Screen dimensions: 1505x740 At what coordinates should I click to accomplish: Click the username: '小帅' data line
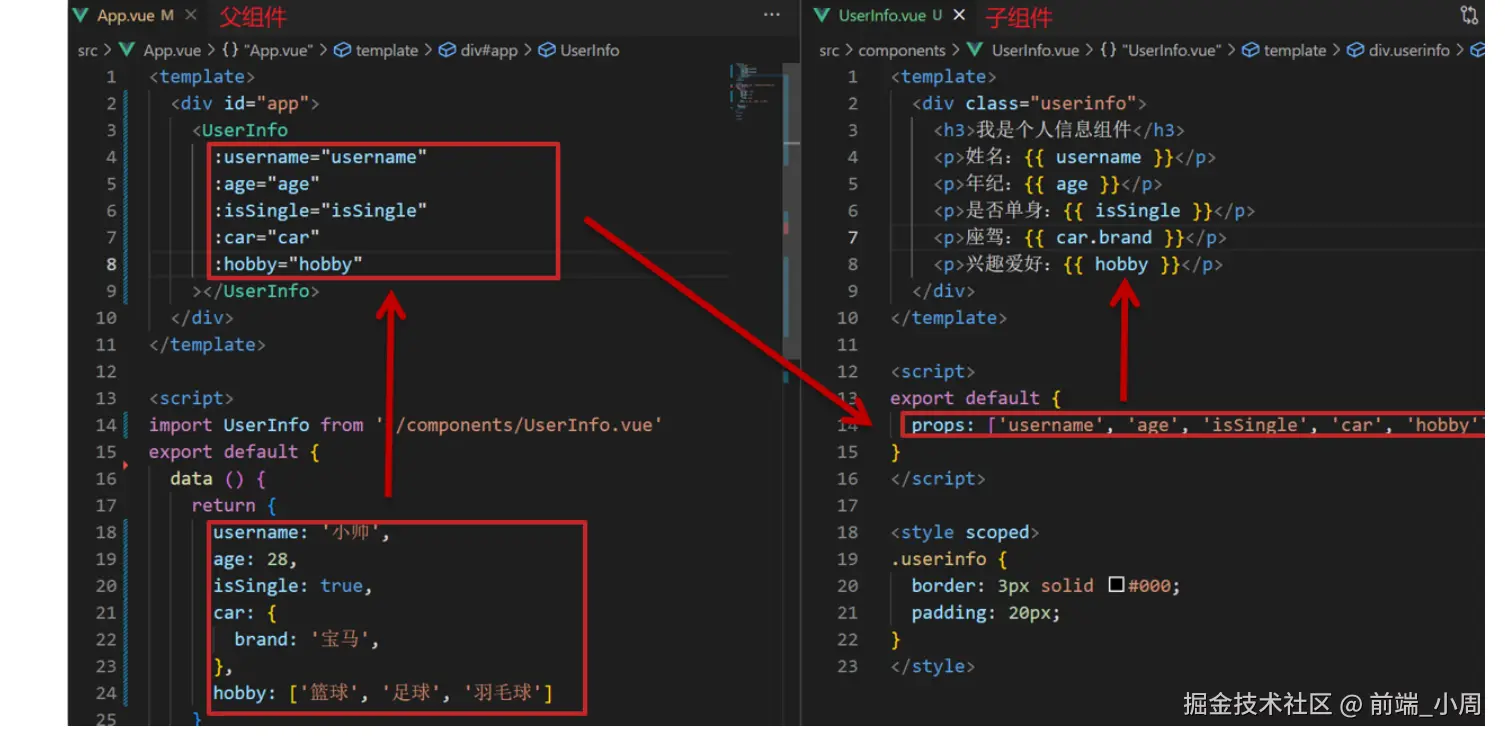300,532
